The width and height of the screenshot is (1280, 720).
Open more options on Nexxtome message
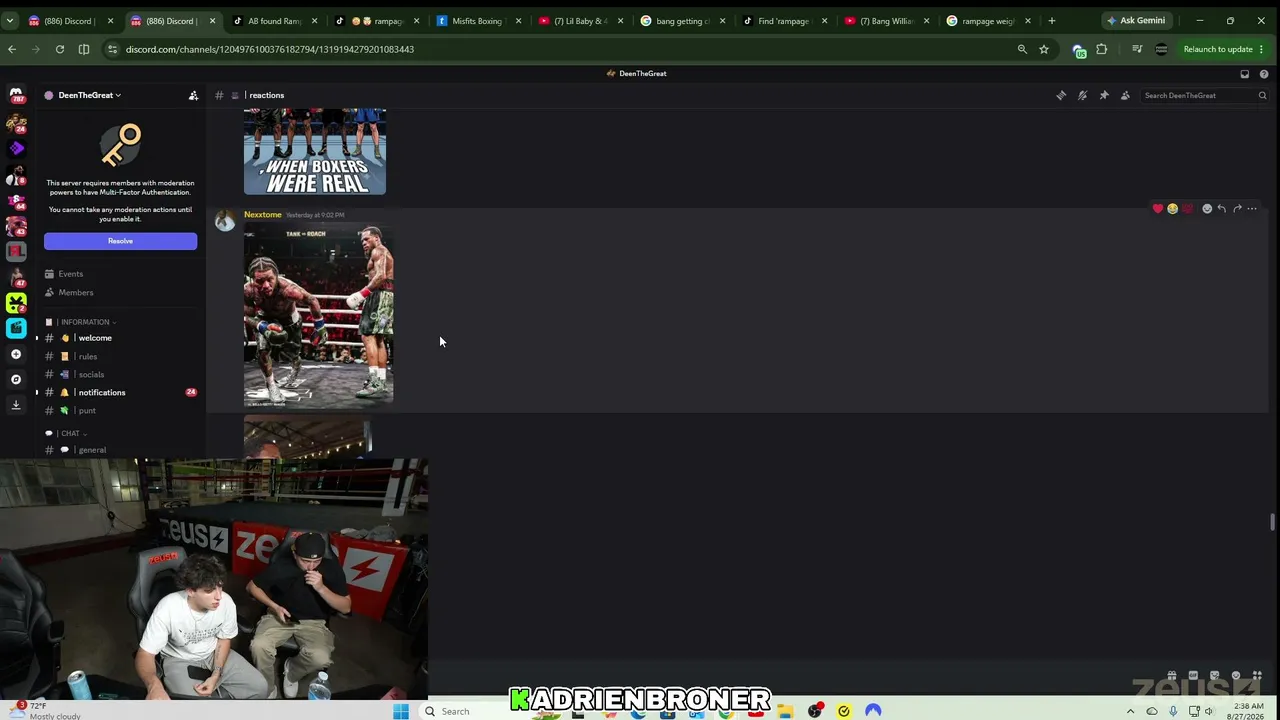click(x=1252, y=208)
